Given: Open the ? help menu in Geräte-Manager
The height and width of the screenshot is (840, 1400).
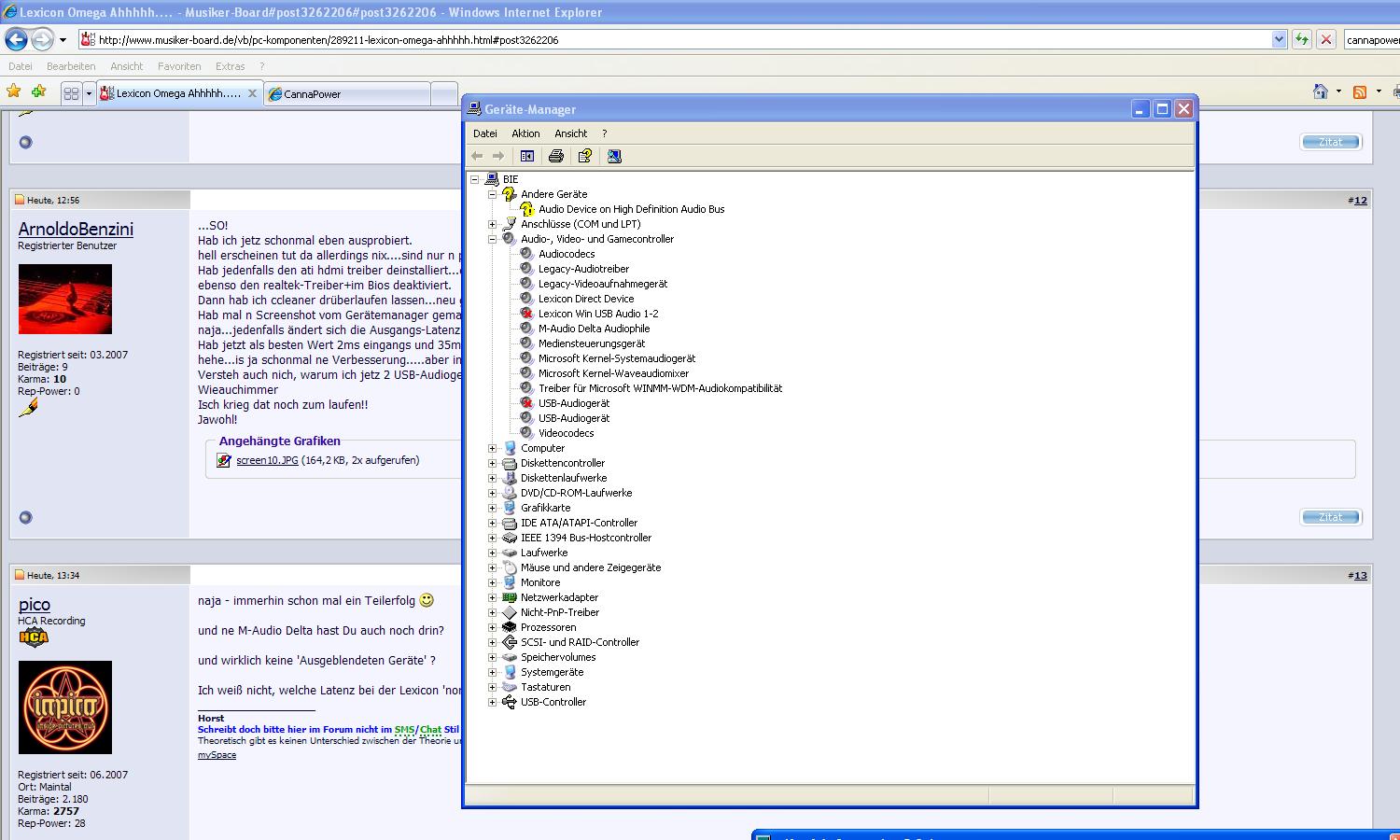Looking at the screenshot, I should (604, 133).
